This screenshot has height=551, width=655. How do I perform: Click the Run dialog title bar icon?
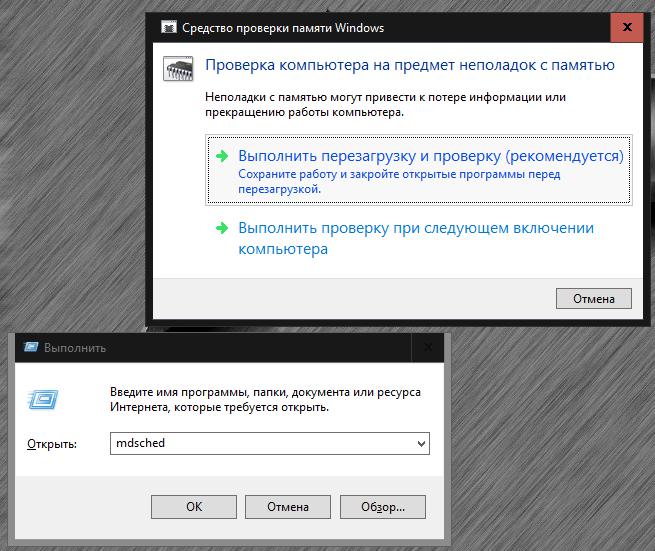pos(31,347)
